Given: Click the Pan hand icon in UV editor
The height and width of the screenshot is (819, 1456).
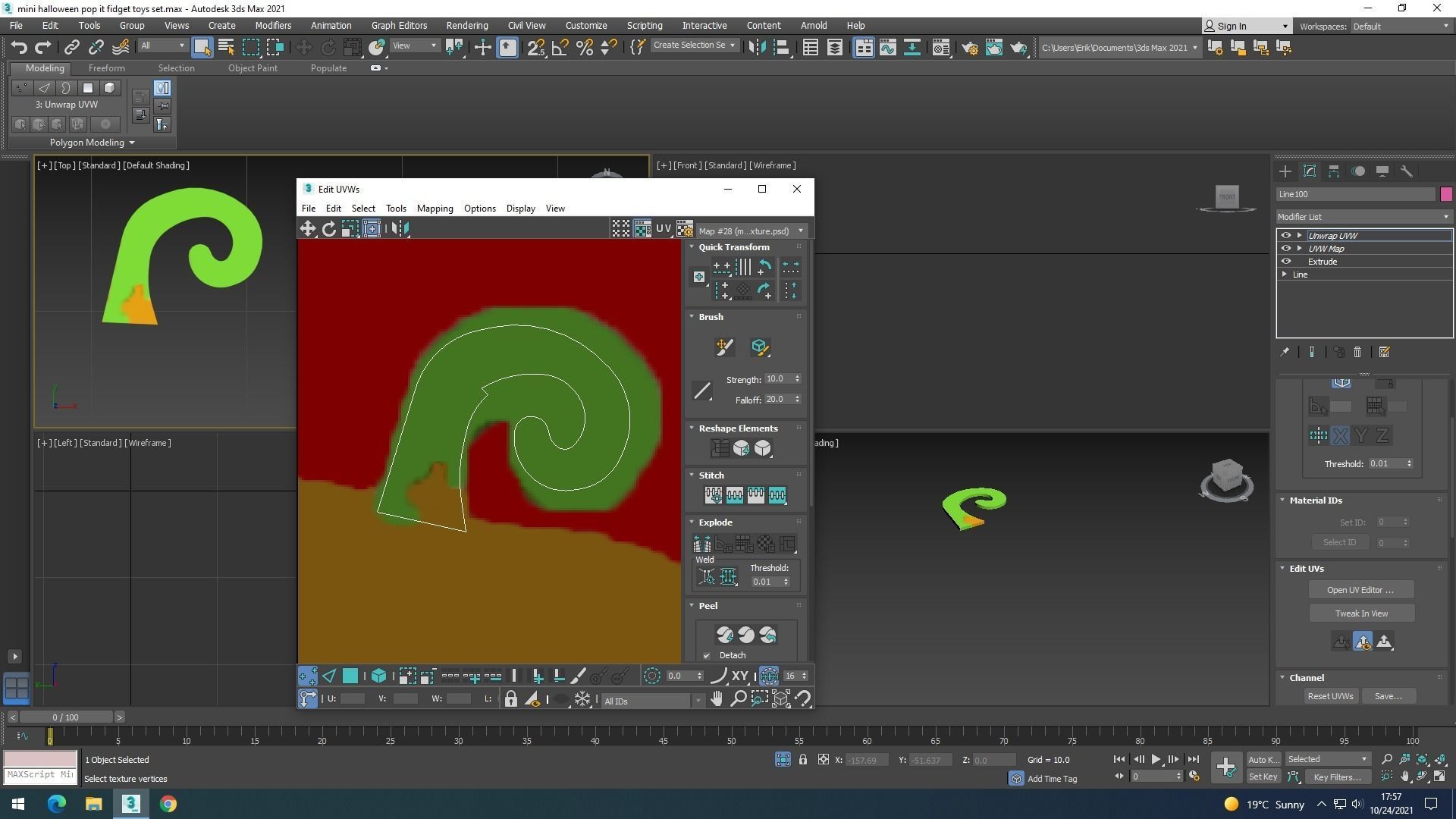Looking at the screenshot, I should [717, 698].
